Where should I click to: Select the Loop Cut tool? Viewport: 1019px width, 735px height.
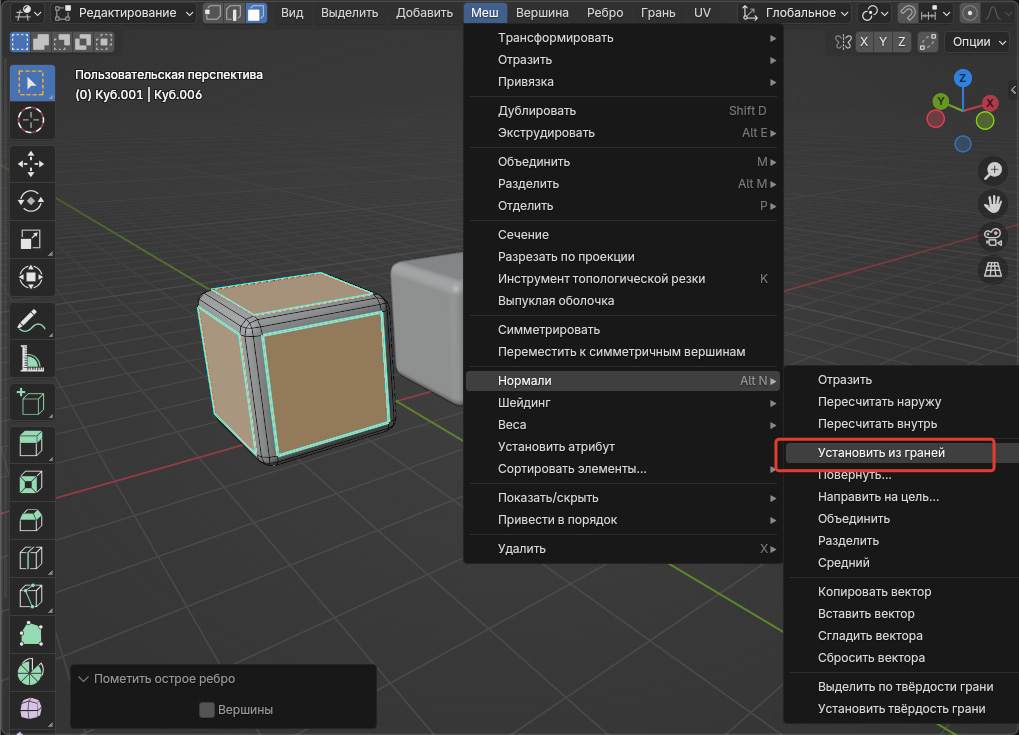pyautogui.click(x=31, y=558)
